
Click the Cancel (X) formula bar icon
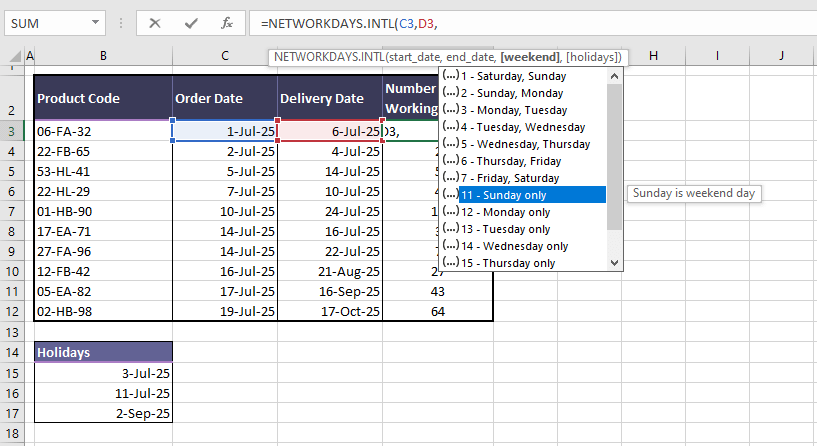point(155,22)
